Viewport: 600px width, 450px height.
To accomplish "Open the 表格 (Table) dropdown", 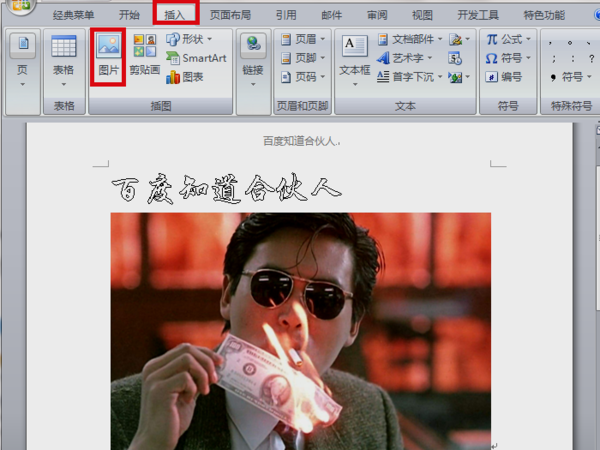I will pyautogui.click(x=64, y=60).
